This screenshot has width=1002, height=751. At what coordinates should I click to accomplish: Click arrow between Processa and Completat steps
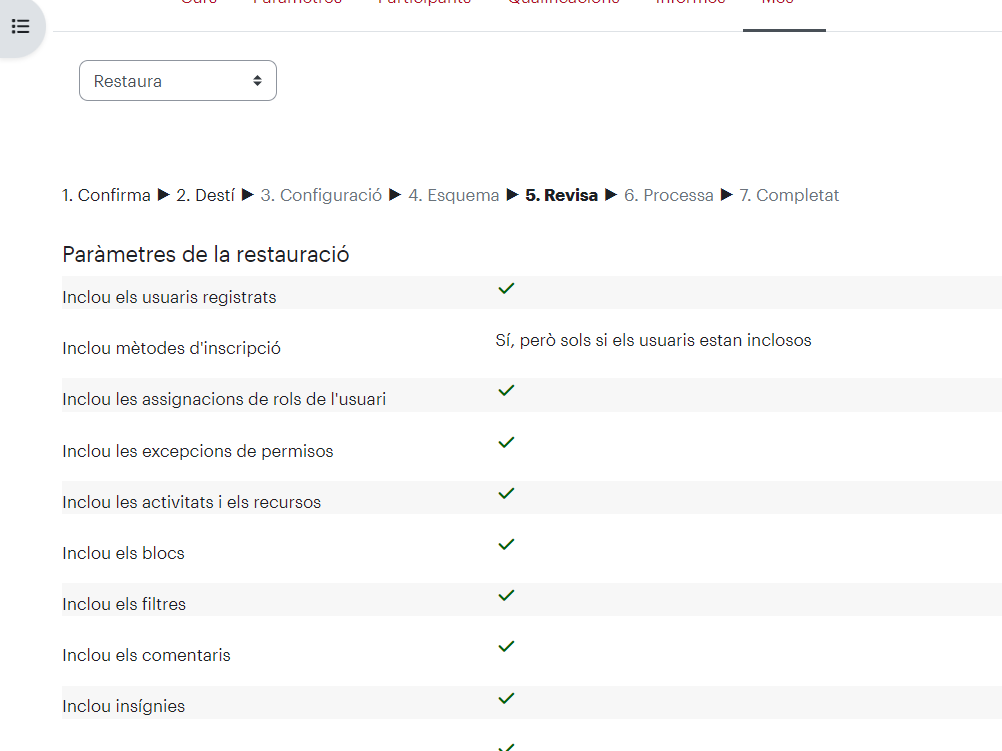(x=727, y=194)
